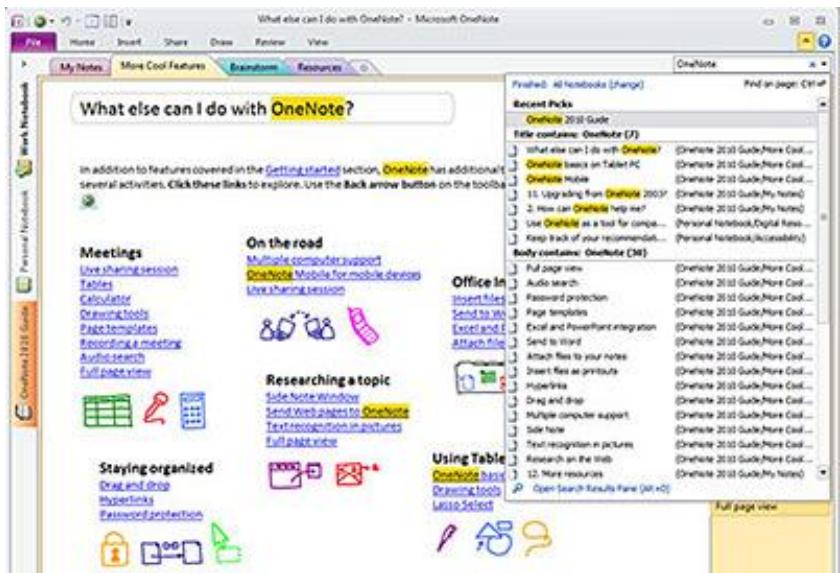Click Open Search Results Pane link

click(601, 488)
